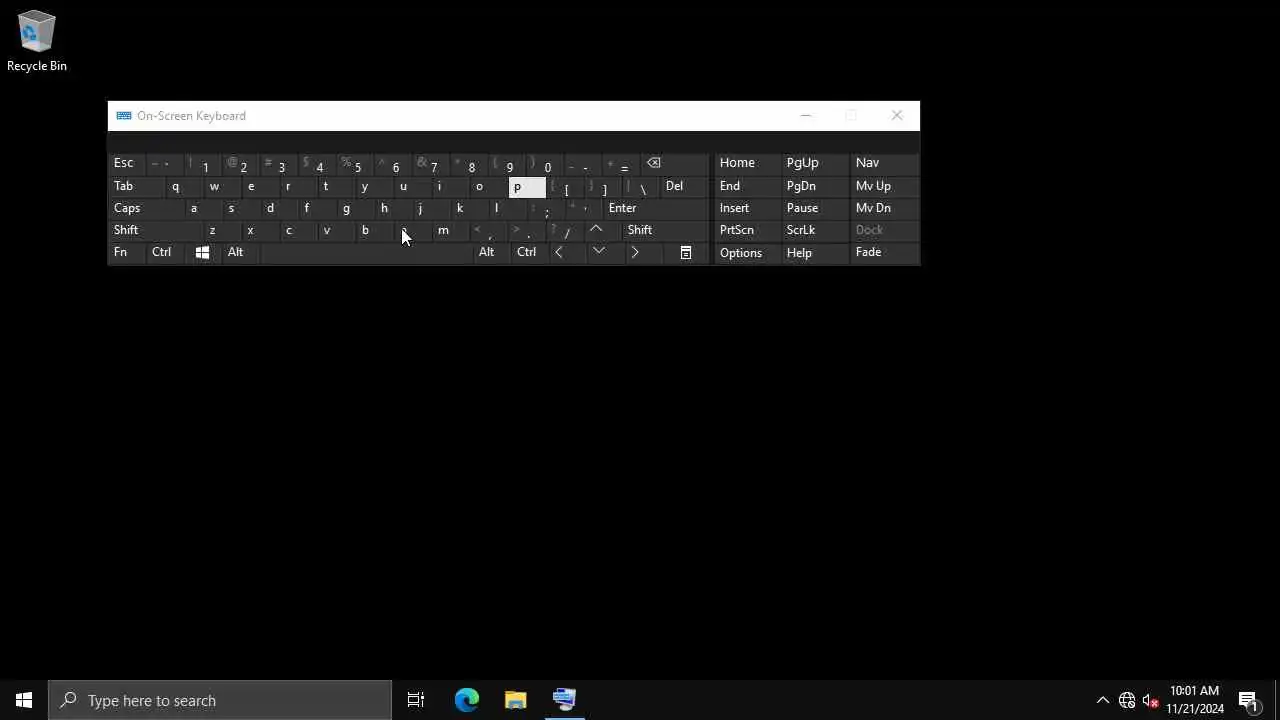The image size is (1280, 720).
Task: Click the Enter key
Action: coord(655,208)
